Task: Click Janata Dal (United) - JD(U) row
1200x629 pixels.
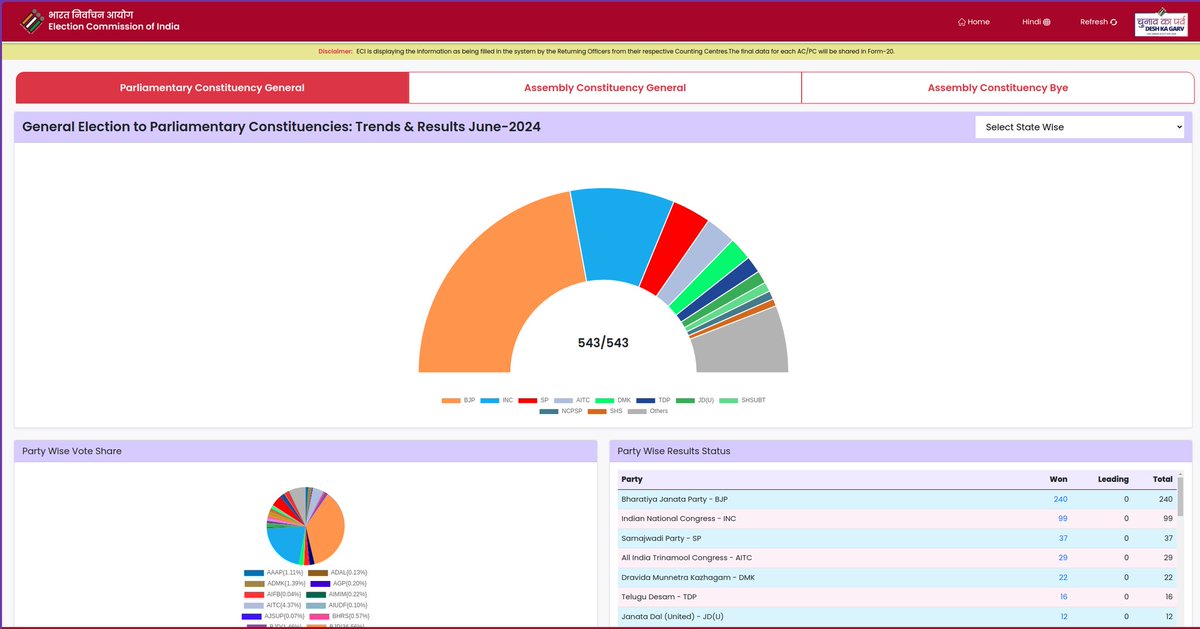Action: 896,616
